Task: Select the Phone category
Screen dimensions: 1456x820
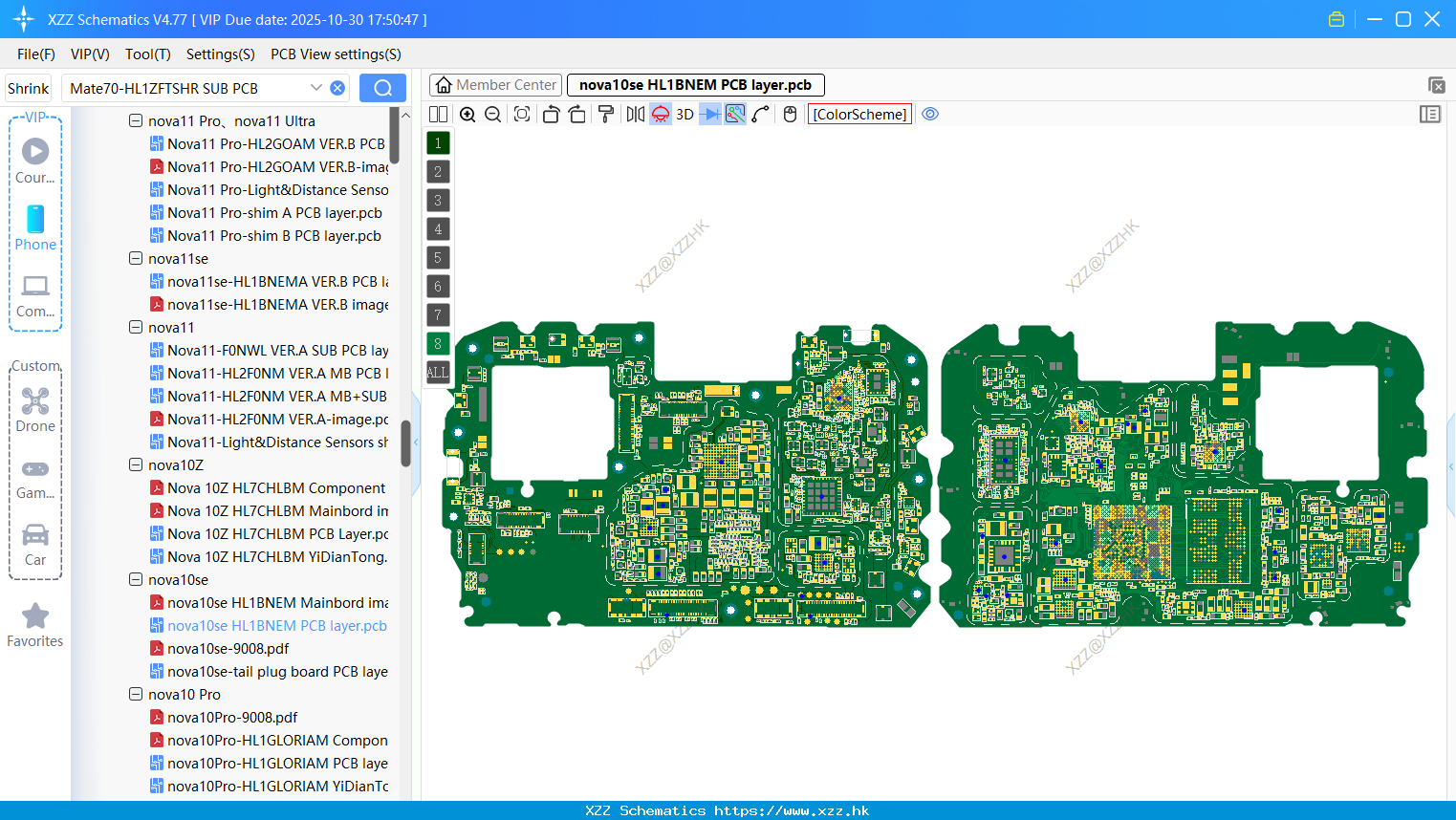Action: (x=35, y=228)
